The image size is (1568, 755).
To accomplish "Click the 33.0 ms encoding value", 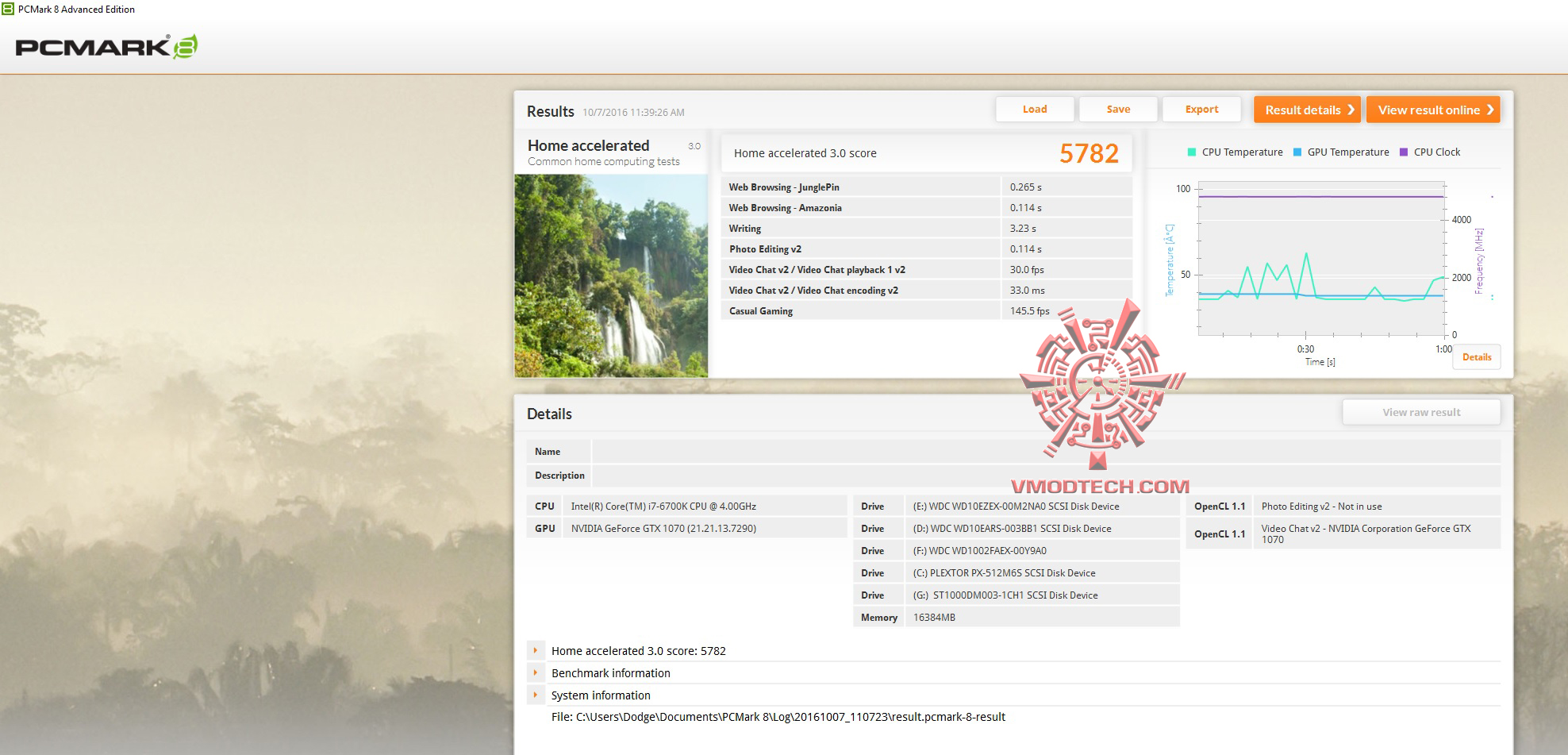I will tap(1027, 291).
